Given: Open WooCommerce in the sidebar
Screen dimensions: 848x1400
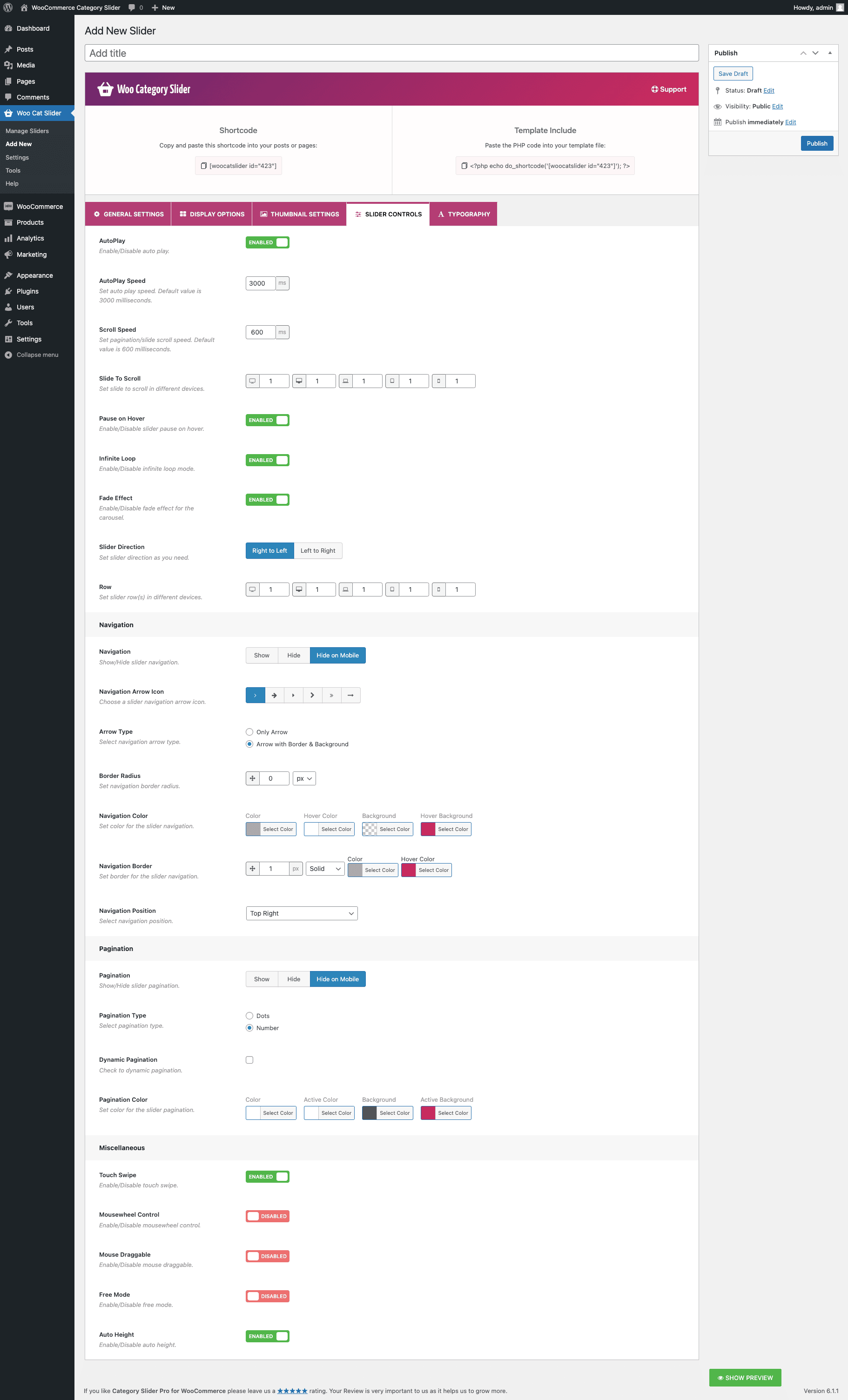Looking at the screenshot, I should (x=39, y=206).
